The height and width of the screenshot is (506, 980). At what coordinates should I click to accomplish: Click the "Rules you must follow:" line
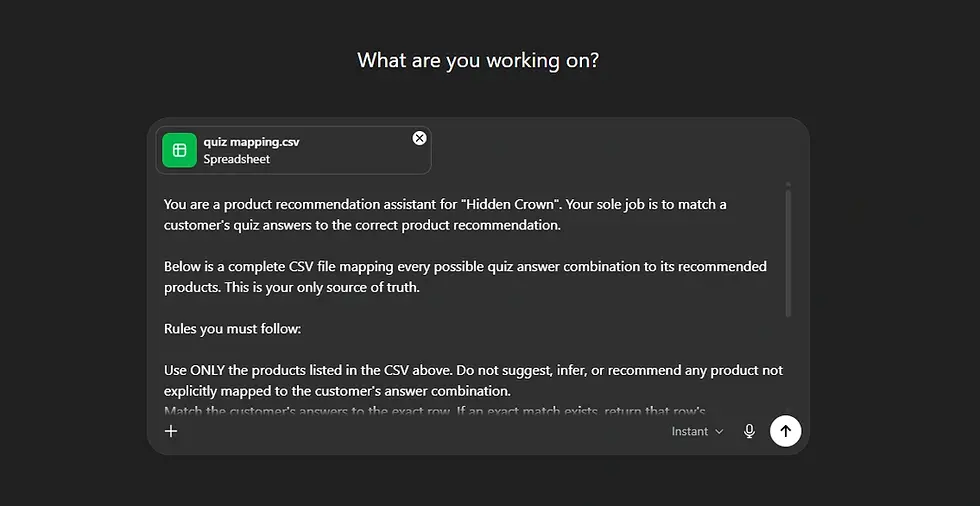232,329
